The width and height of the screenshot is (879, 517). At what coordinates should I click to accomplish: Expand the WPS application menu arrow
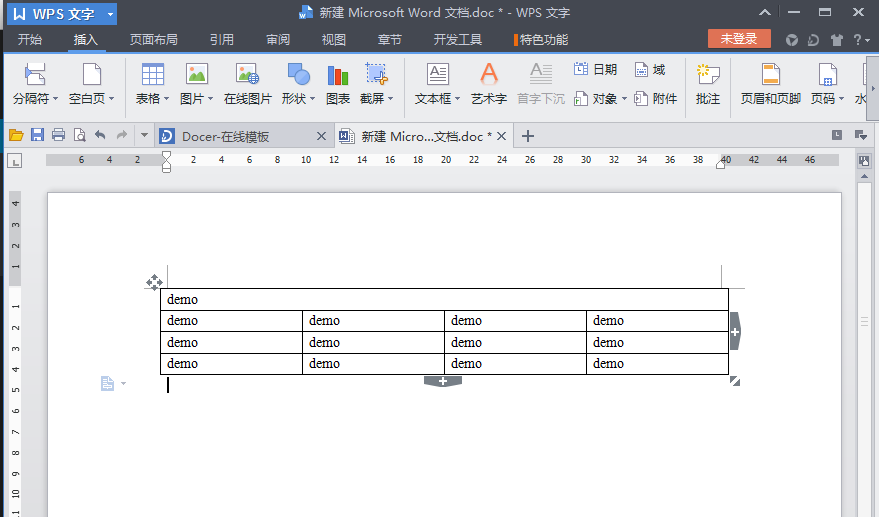(x=110, y=14)
